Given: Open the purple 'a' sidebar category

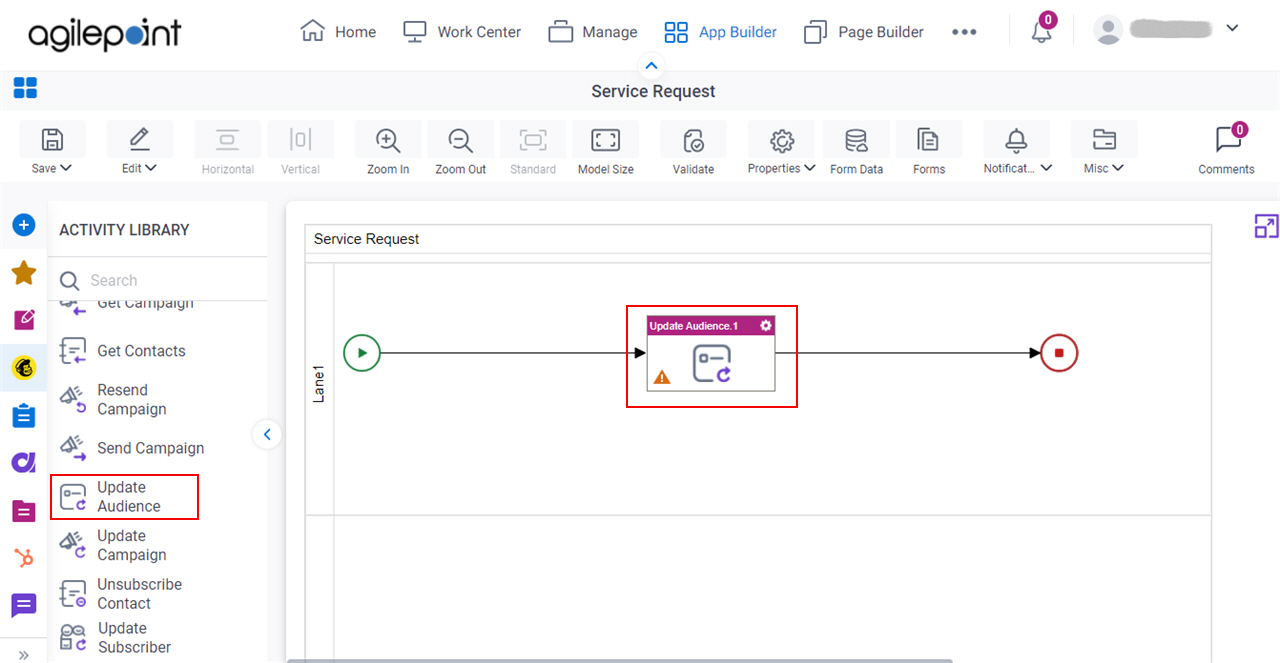Looking at the screenshot, I should 24,462.
